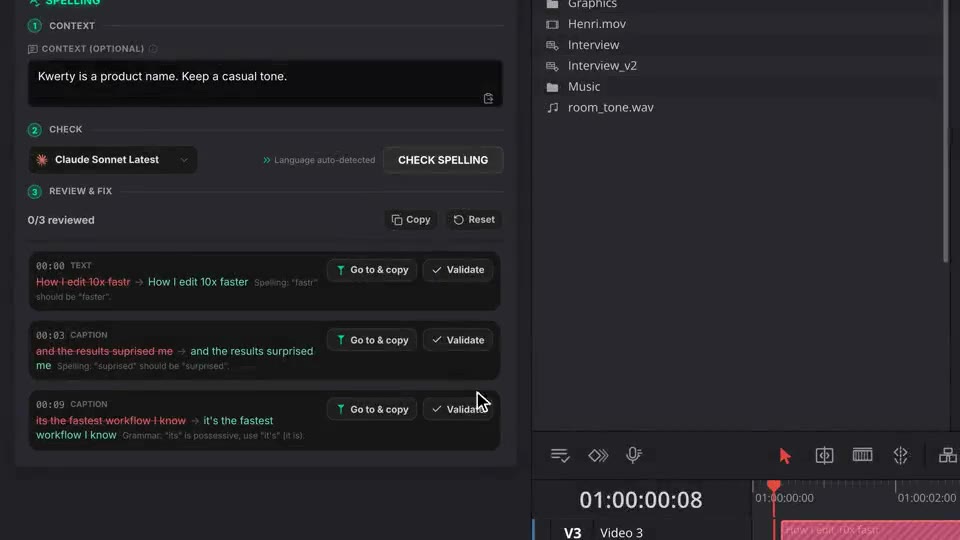Click the CHECK SPELLING button
This screenshot has width=960, height=540.
443,160
